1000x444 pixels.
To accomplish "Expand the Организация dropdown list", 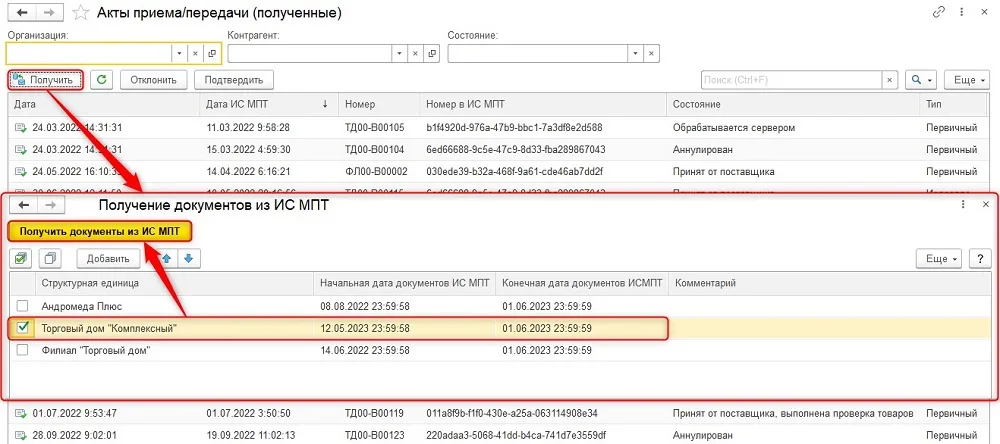I will [x=179, y=54].
